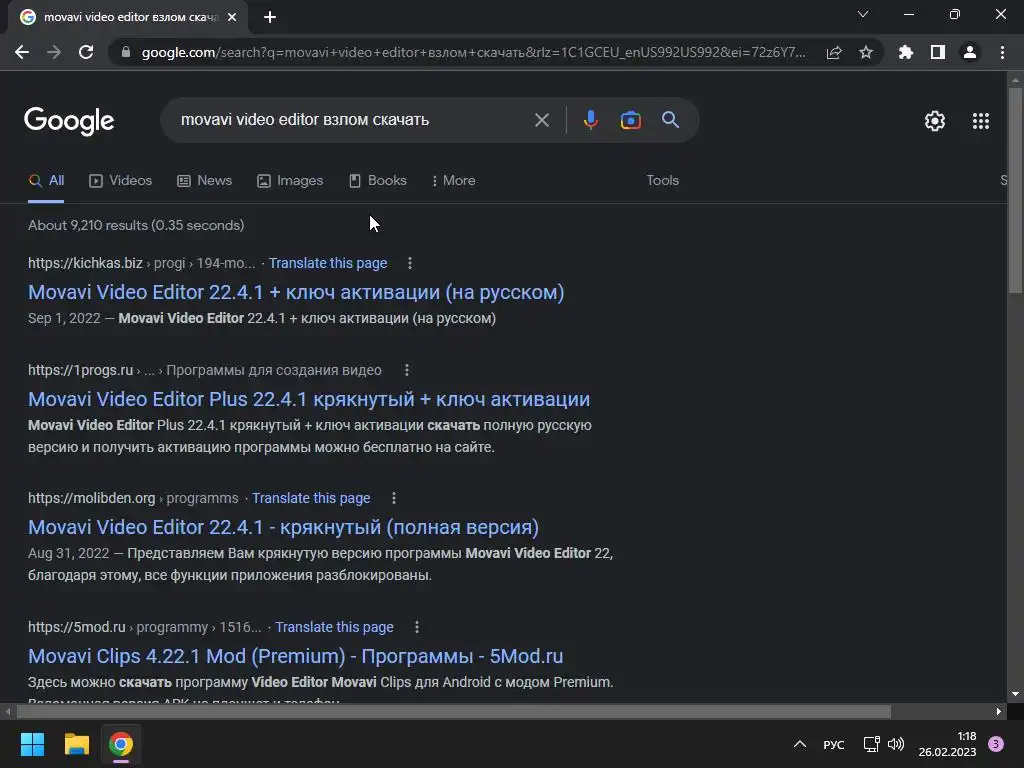The width and height of the screenshot is (1024, 768).
Task: Open 'Movavi Video Editor 22.4.1 - крякнутый' result
Action: (283, 527)
